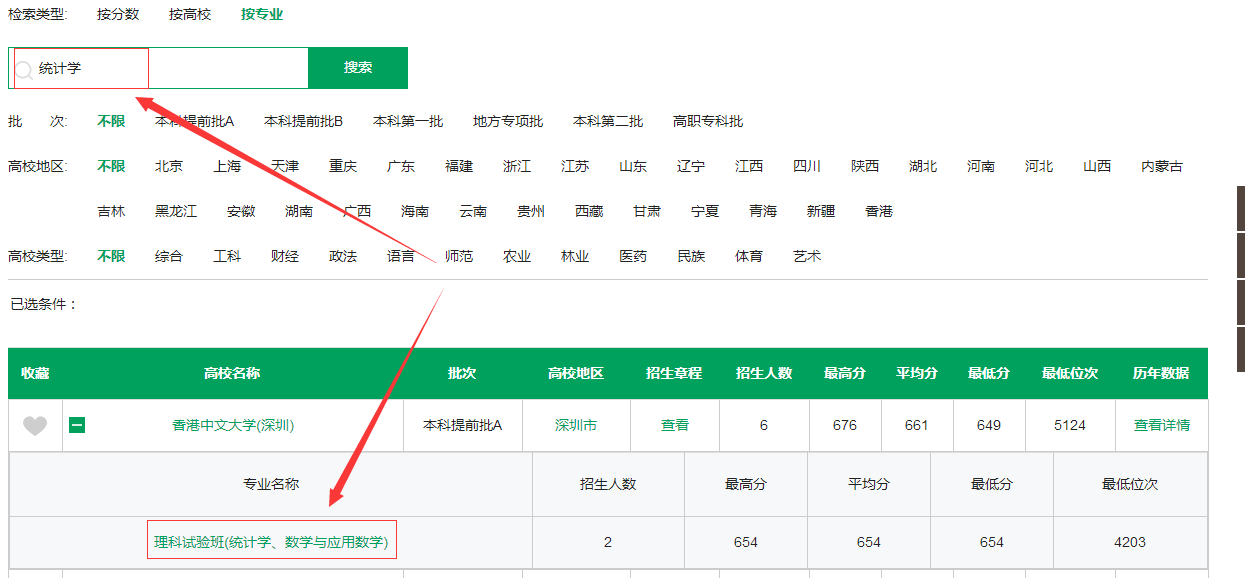Viewport: 1245px width, 578px height.
Task: Switch search type to 按高校
Action: pos(190,15)
